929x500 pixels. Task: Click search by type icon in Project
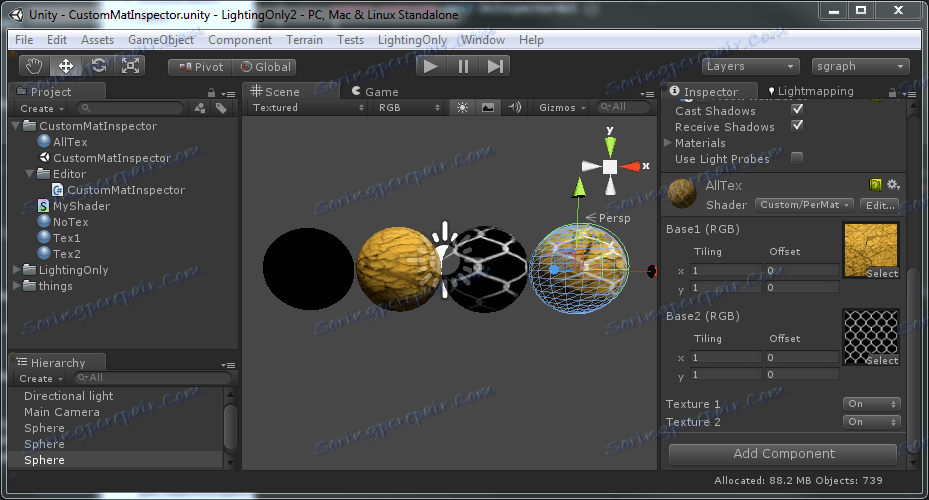[x=200, y=108]
